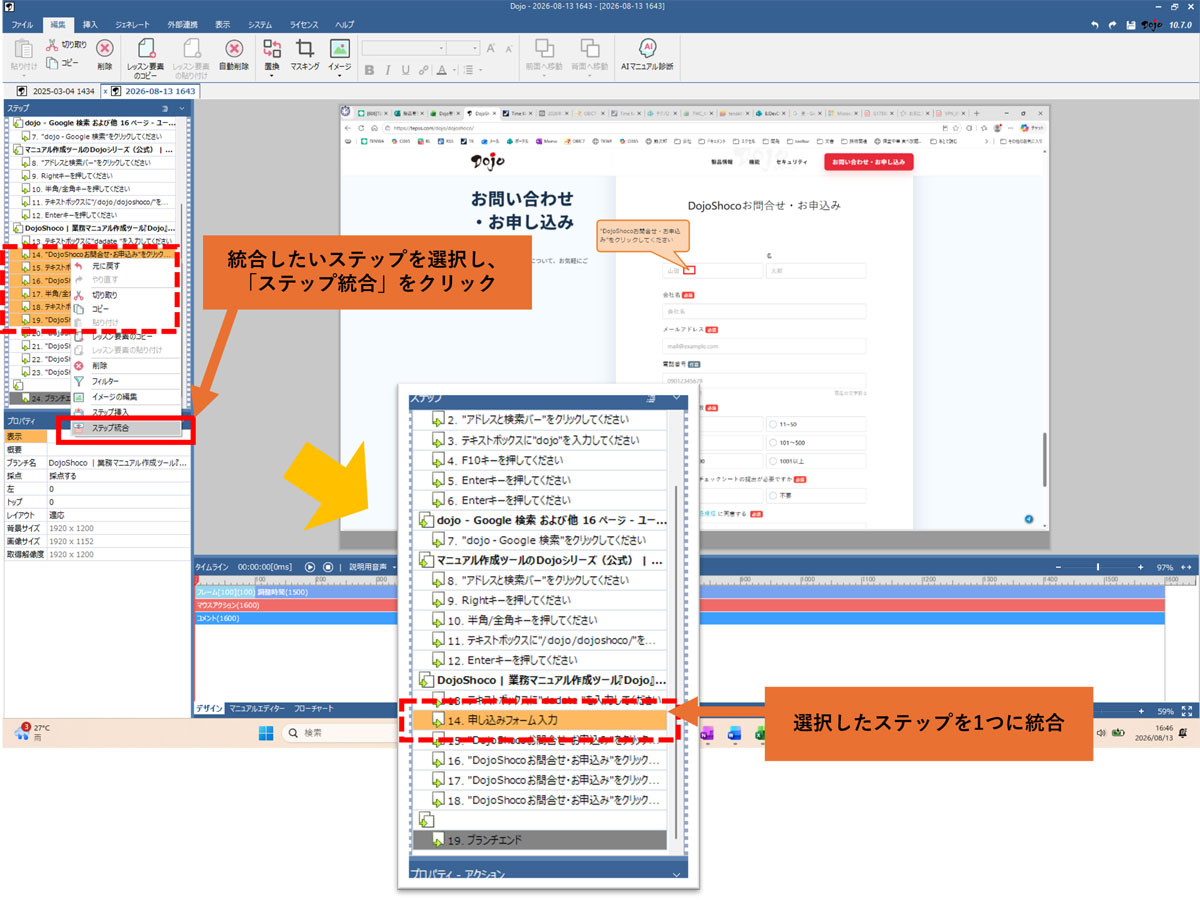Click the 自動削除 ribbon icon
Screen dimensions: 1200x900
coord(233,48)
